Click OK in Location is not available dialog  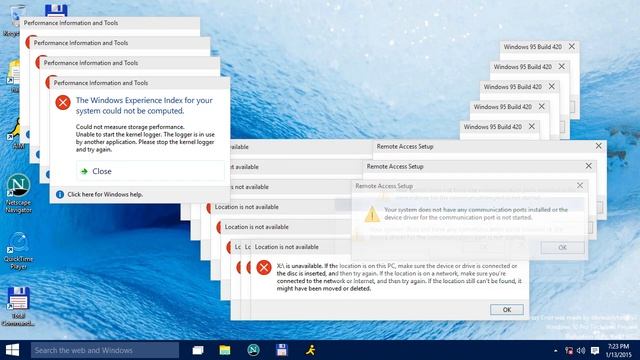pos(507,310)
